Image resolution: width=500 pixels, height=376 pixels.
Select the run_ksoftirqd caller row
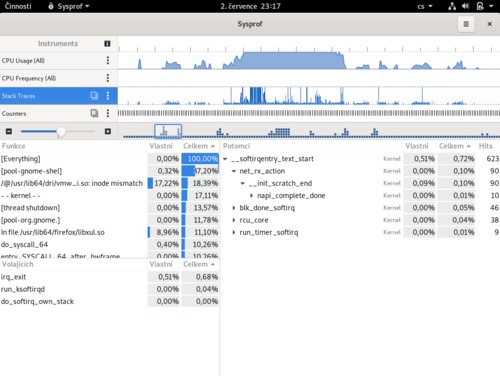point(109,289)
